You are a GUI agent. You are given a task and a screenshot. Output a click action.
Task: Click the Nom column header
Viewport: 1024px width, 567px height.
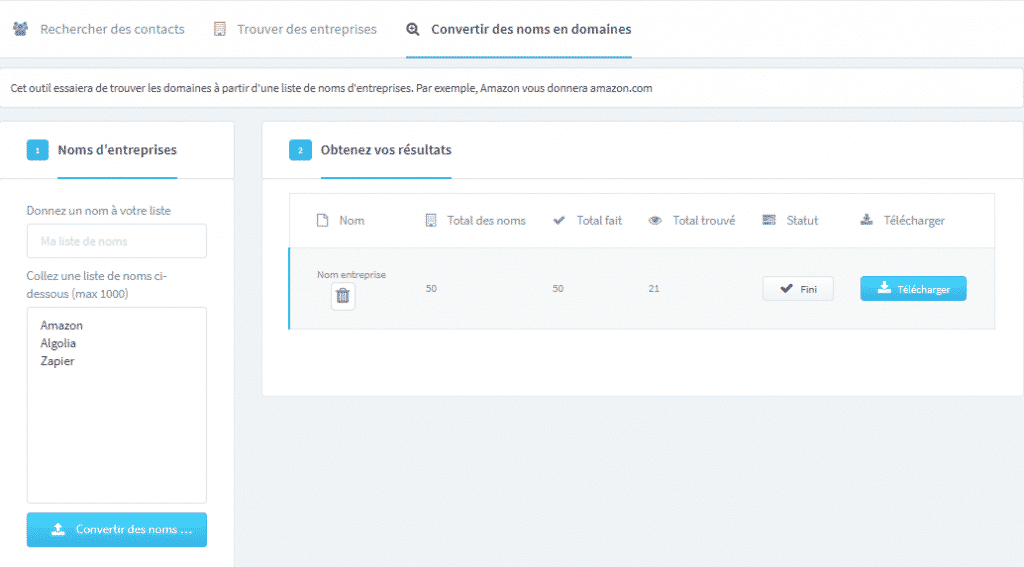pyautogui.click(x=352, y=221)
